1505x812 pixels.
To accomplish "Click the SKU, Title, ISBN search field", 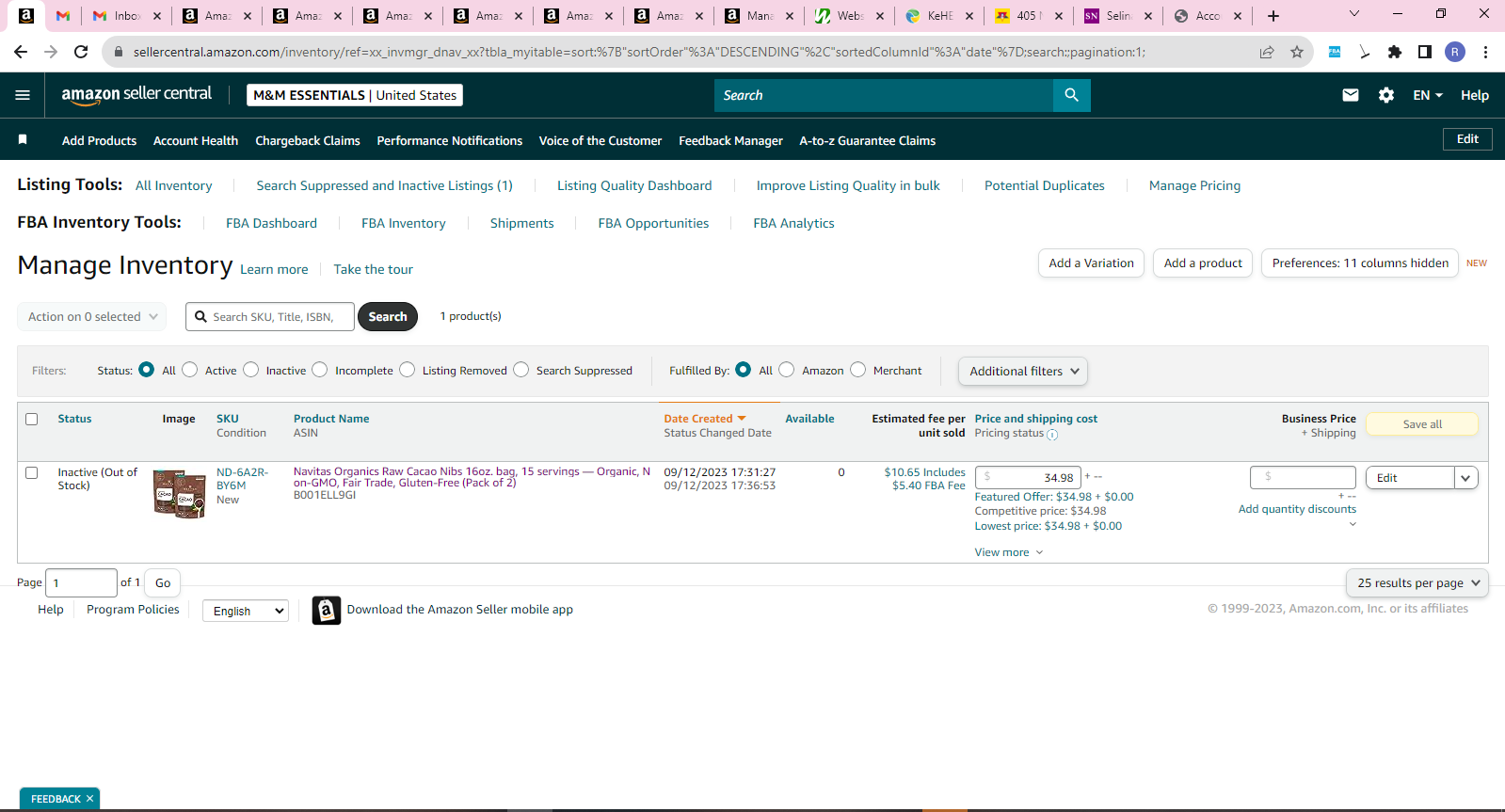I will click(x=270, y=317).
